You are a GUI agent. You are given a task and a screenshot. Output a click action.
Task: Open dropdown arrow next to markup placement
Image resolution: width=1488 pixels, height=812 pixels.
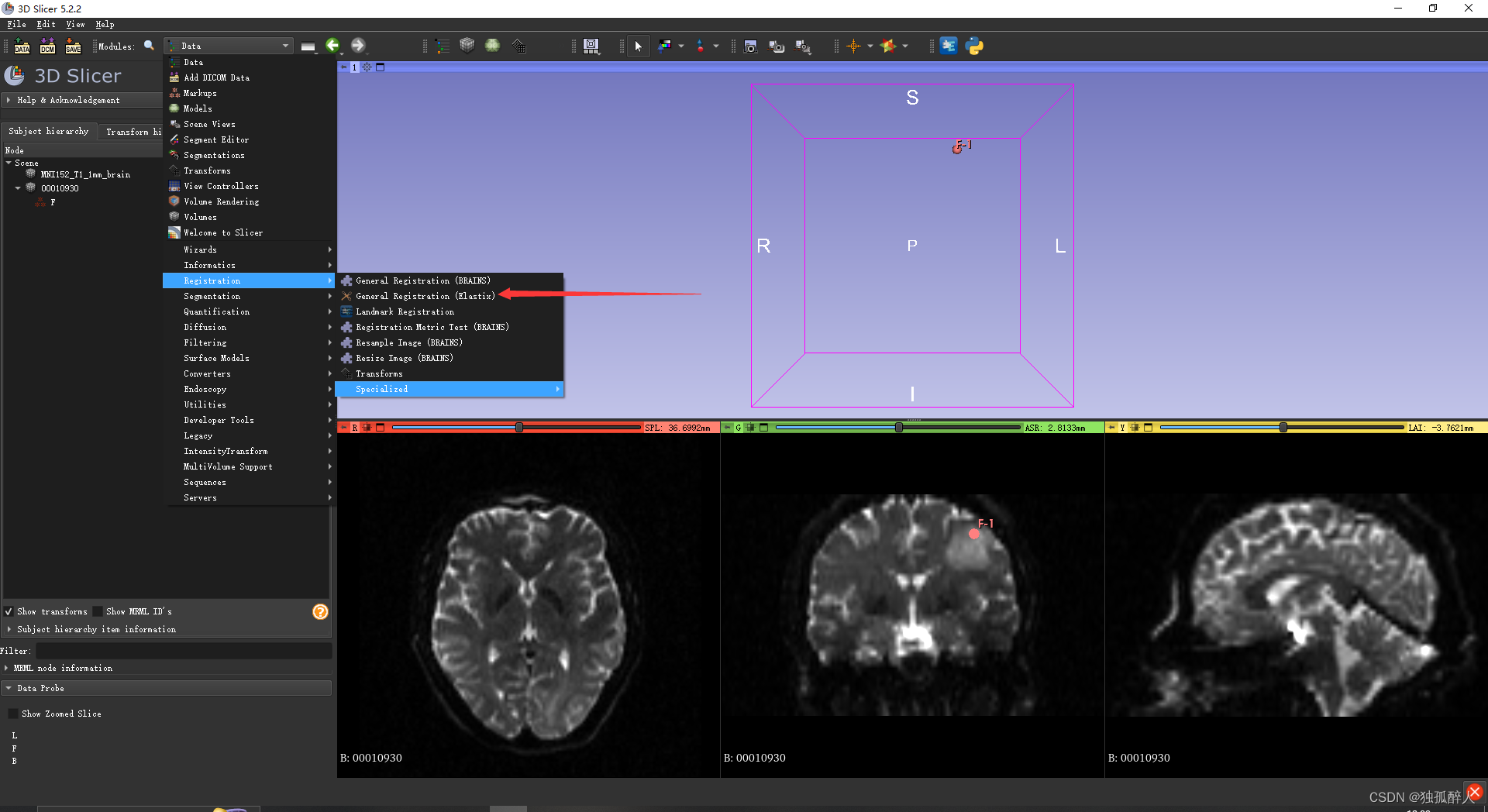pyautogui.click(x=715, y=46)
